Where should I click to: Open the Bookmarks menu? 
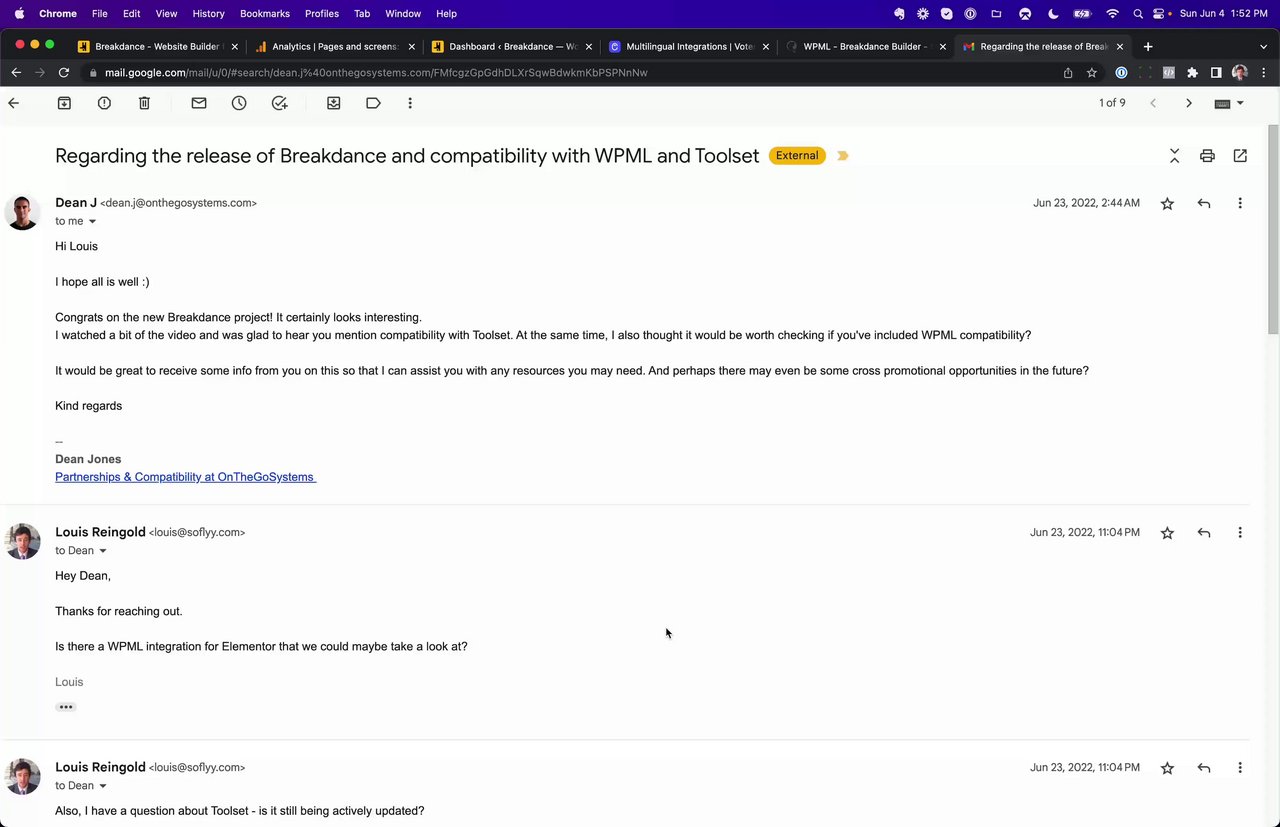pyautogui.click(x=265, y=14)
